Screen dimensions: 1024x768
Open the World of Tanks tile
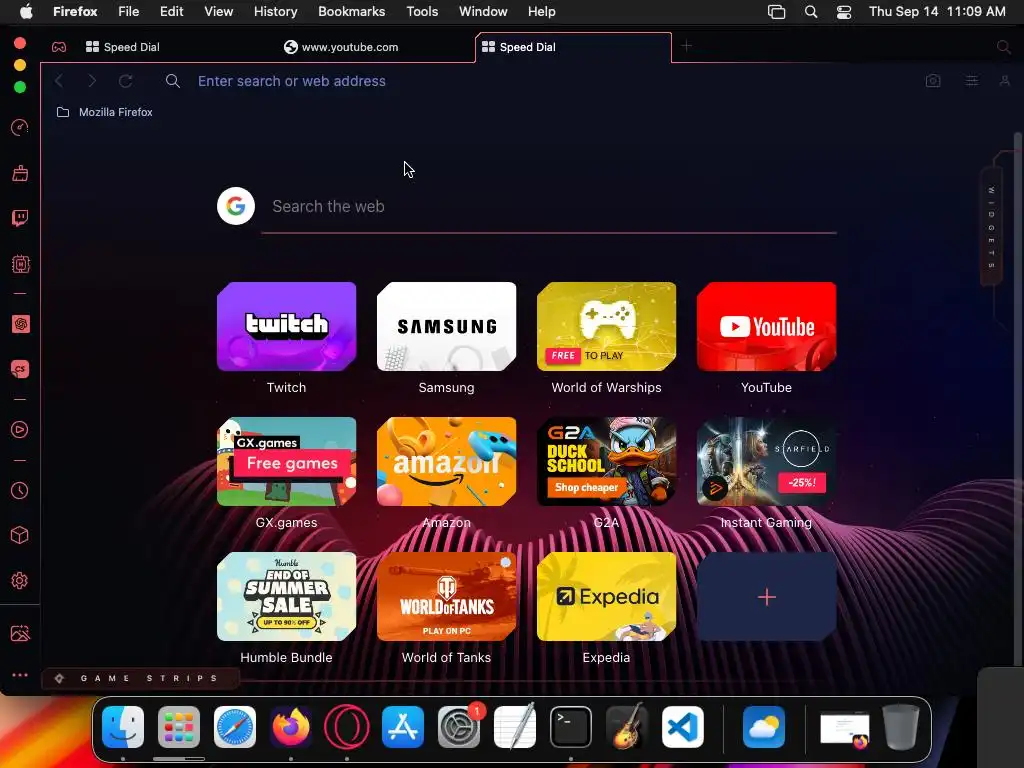pos(447,596)
